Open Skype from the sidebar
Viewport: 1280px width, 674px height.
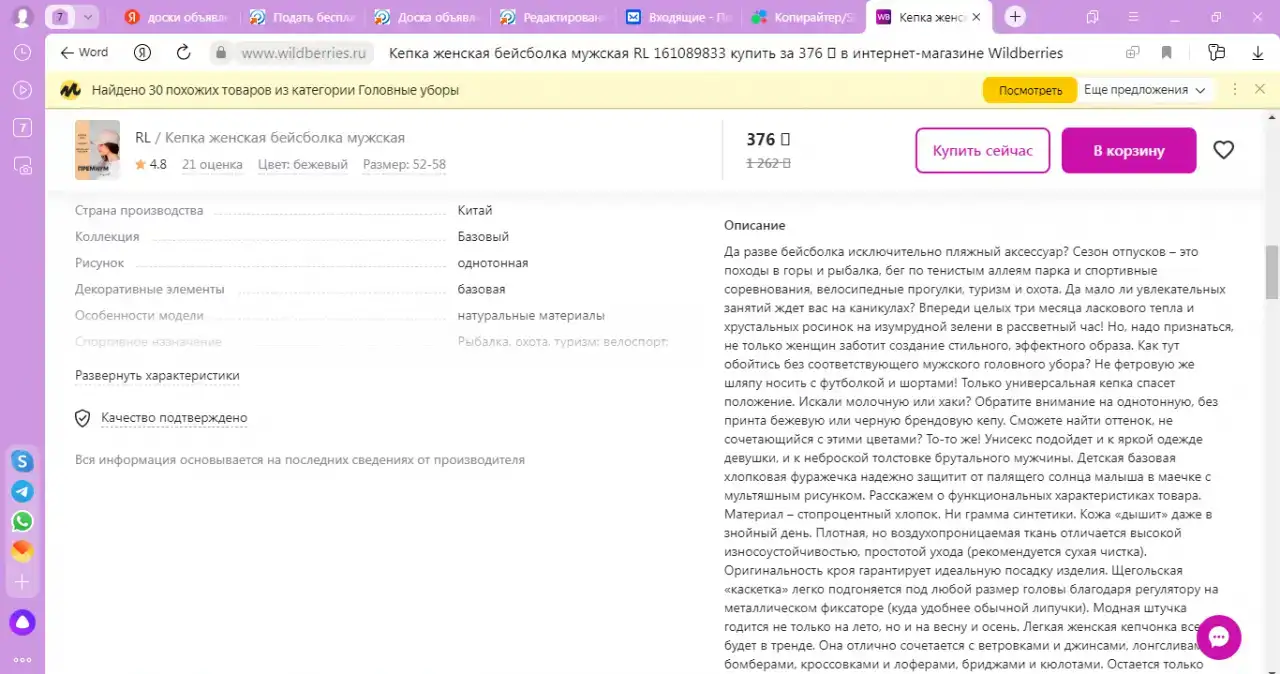(x=22, y=461)
